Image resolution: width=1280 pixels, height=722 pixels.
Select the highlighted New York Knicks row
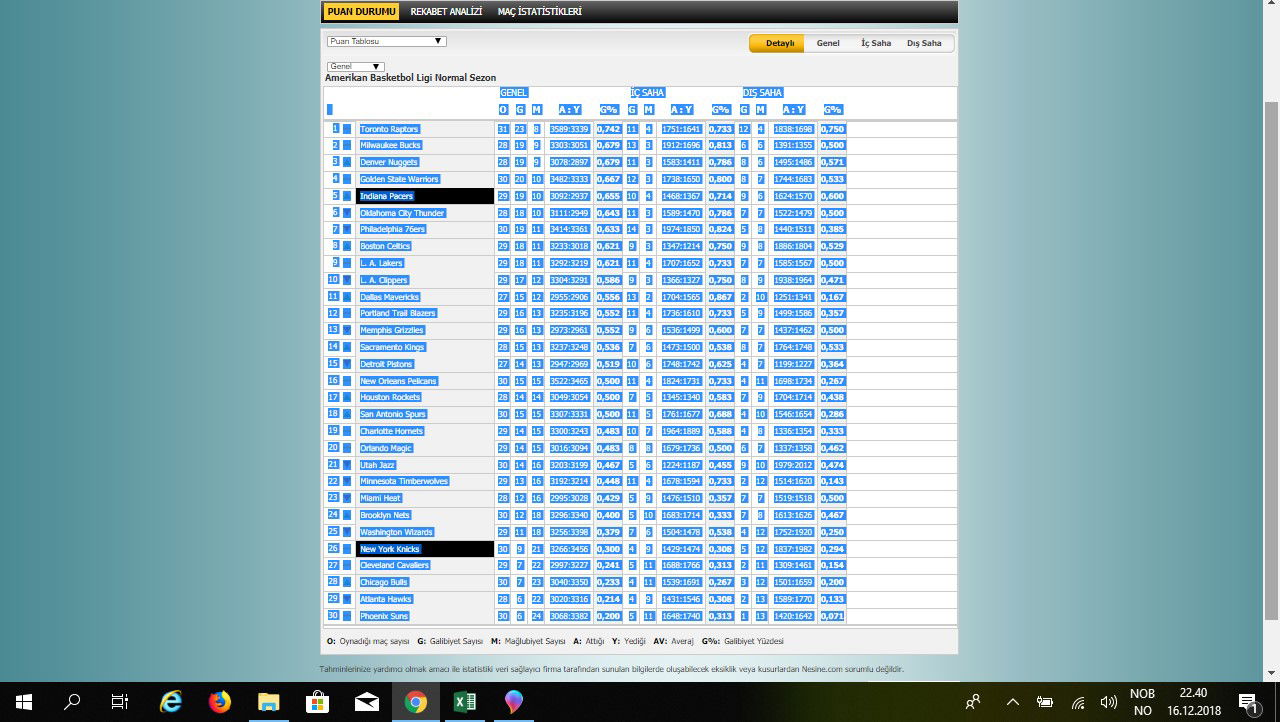(x=425, y=549)
